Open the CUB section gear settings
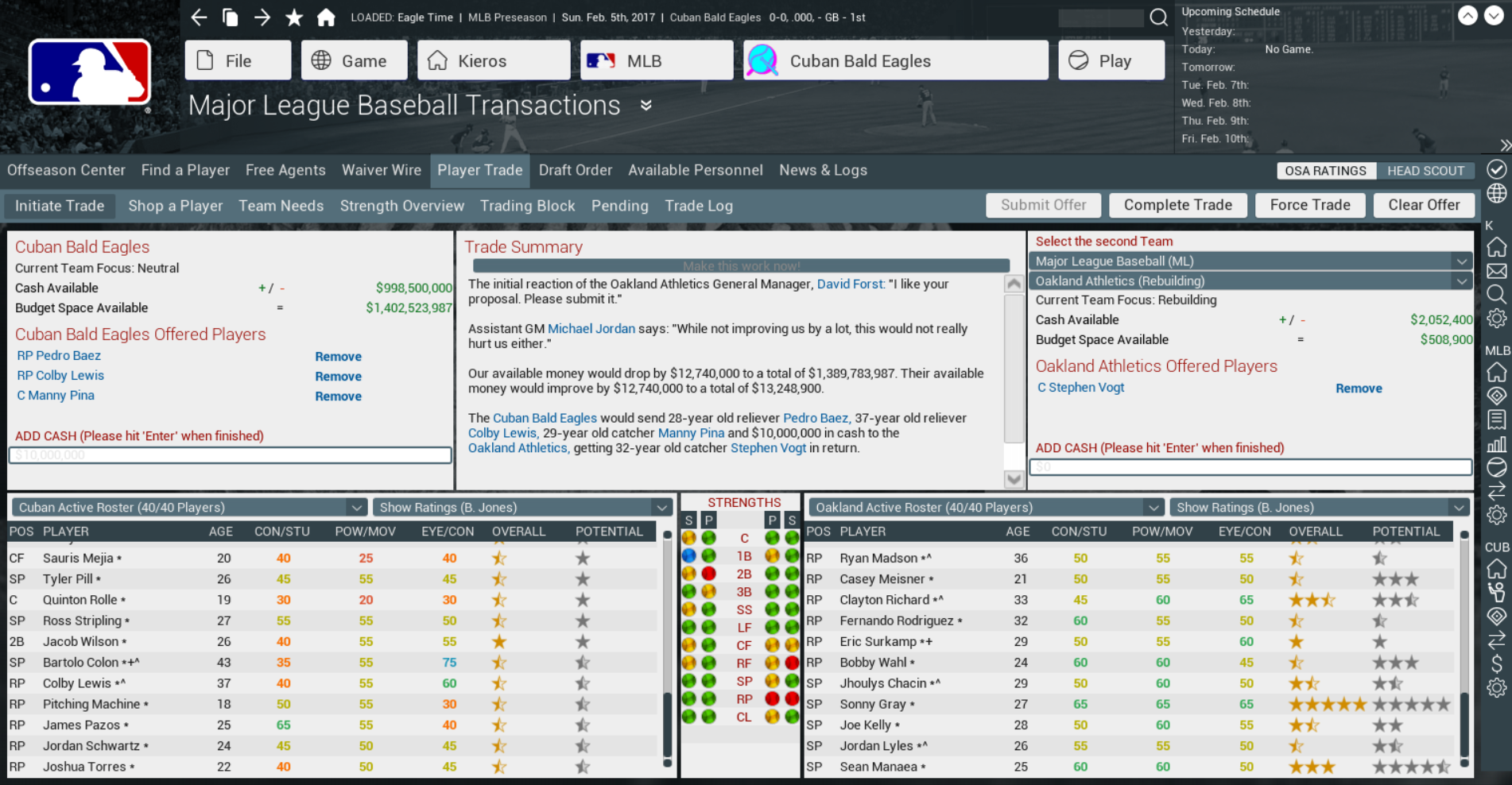1512x785 pixels. (x=1497, y=687)
